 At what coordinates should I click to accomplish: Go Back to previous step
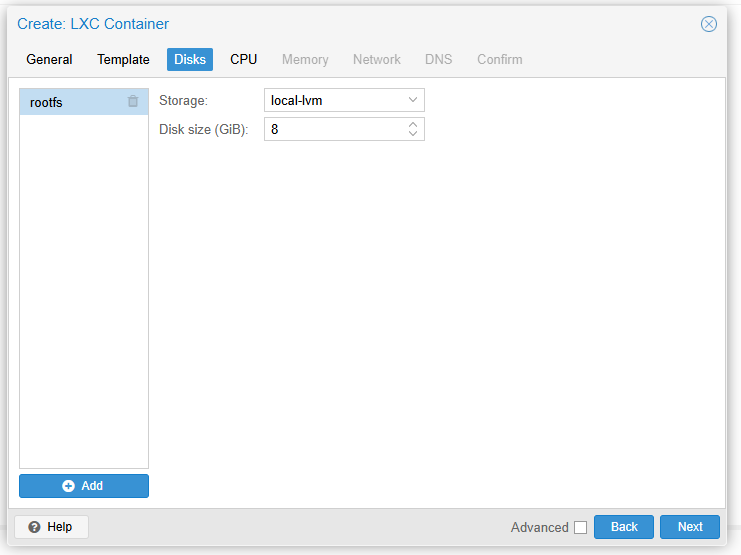[x=624, y=527]
